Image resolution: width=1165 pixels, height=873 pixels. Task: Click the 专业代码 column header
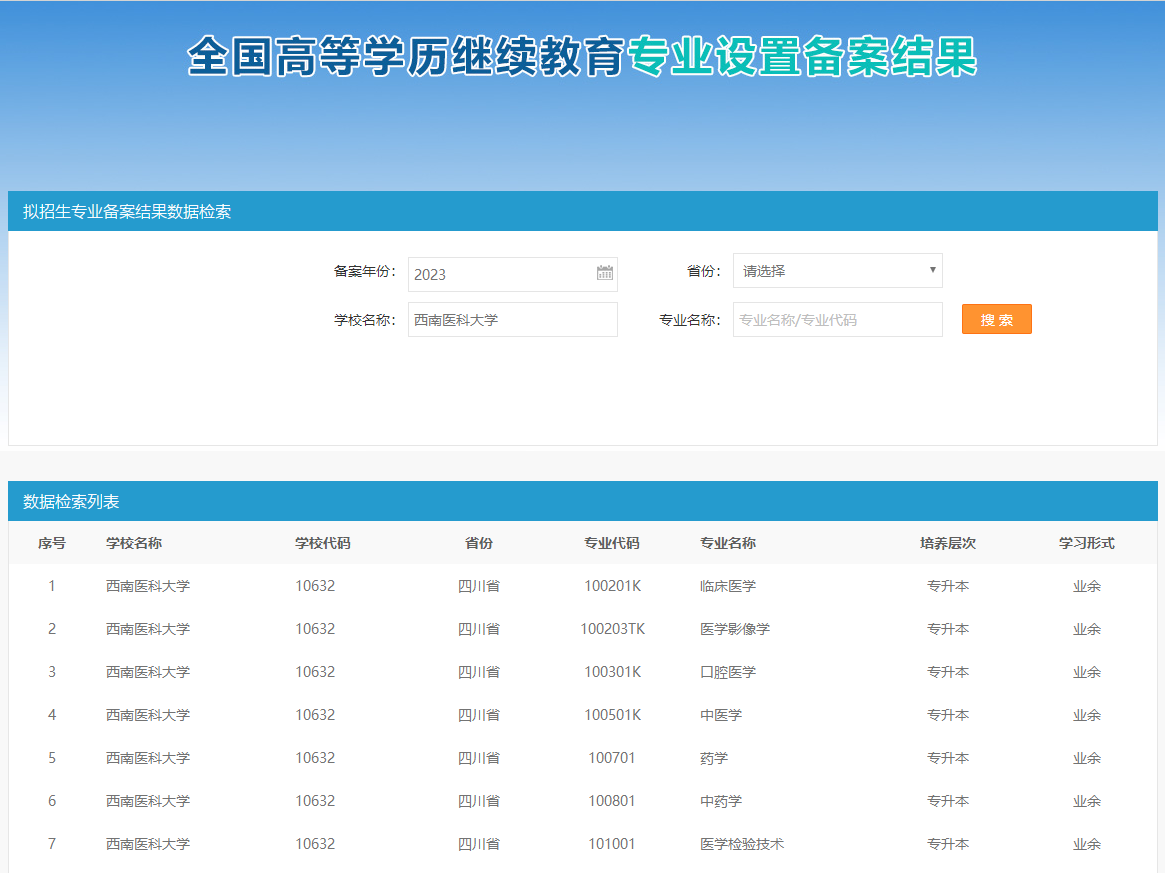pyautogui.click(x=612, y=543)
